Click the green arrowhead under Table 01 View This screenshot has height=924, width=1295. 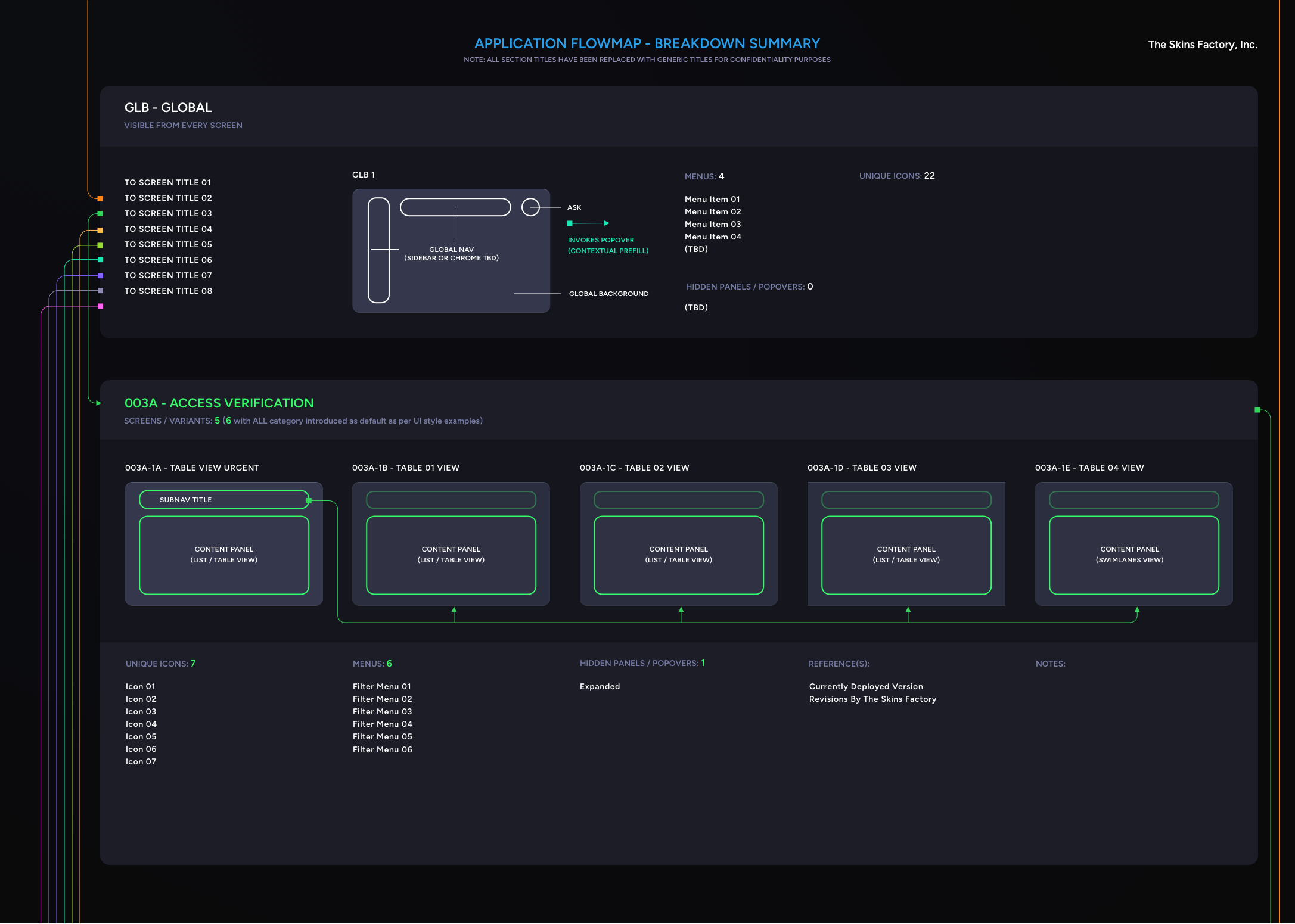click(x=454, y=610)
